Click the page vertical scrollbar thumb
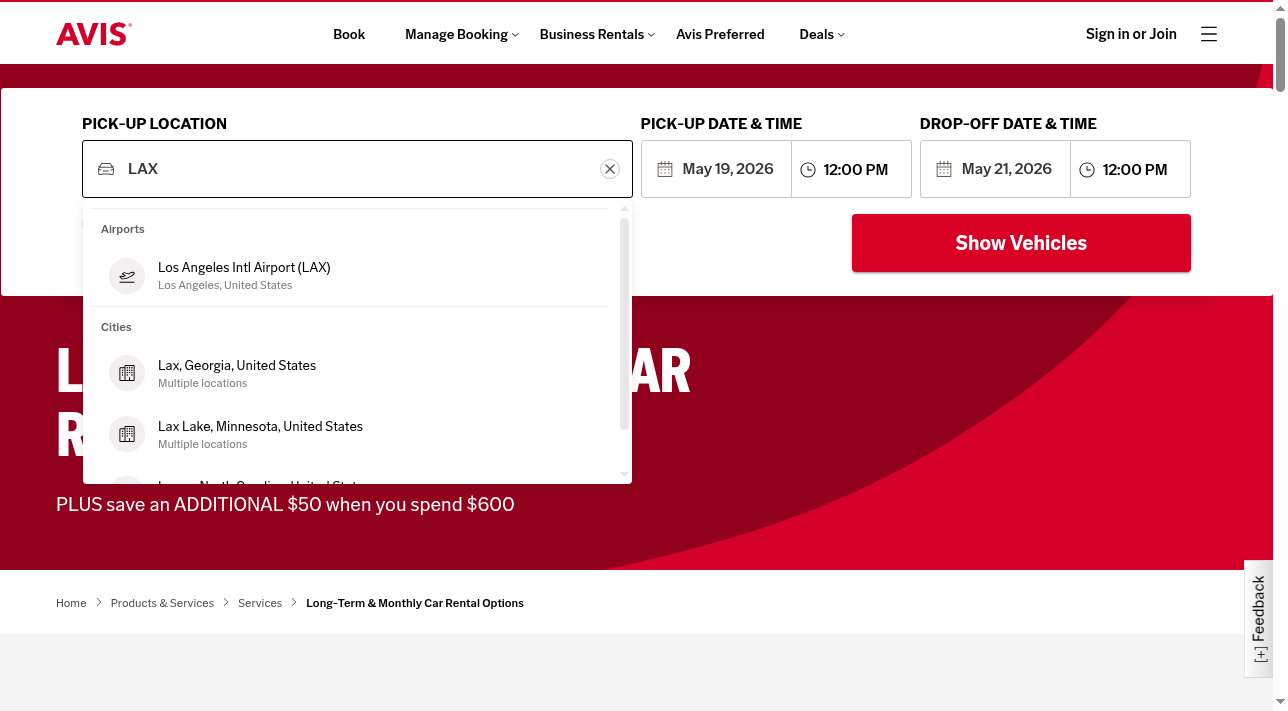The height and width of the screenshot is (711, 1288). [1281, 55]
